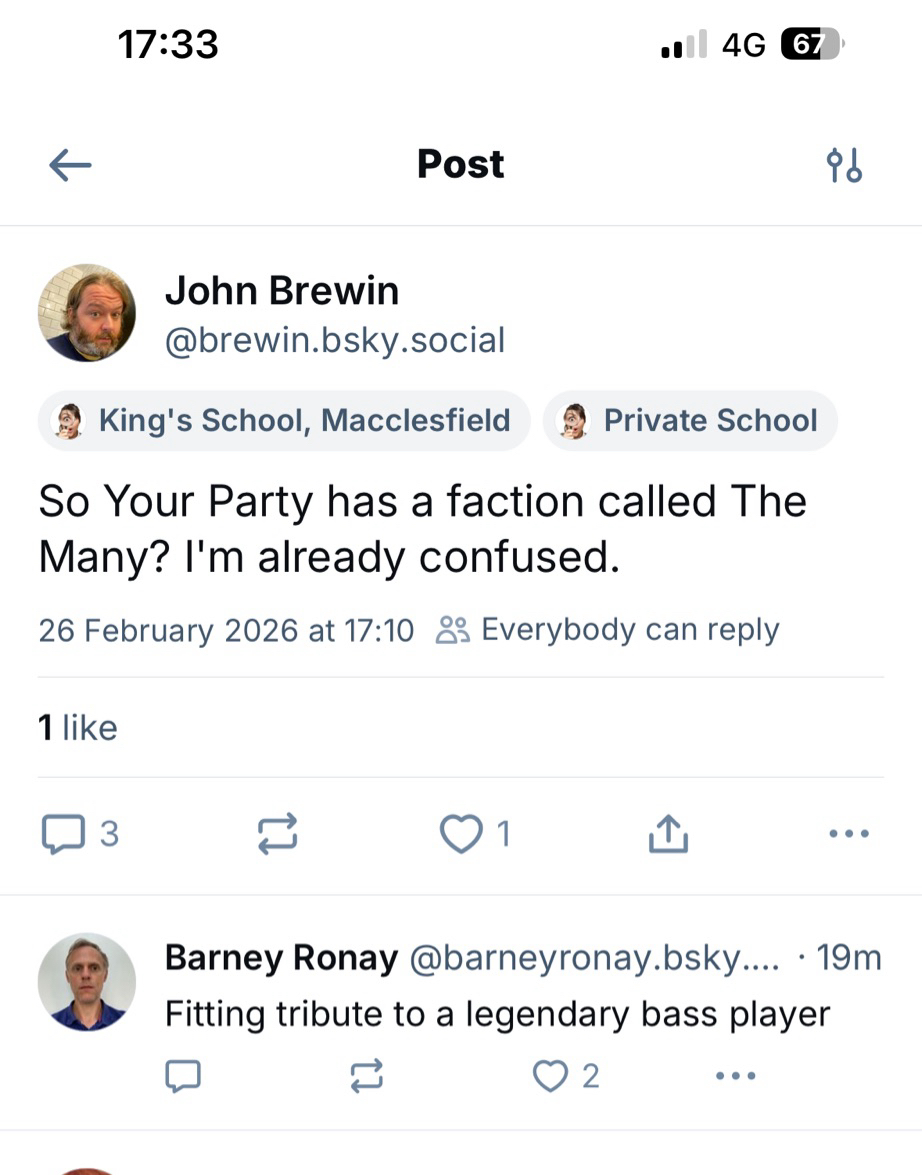Reply to John Brewin's post
This screenshot has width=922, height=1175.
[64, 833]
